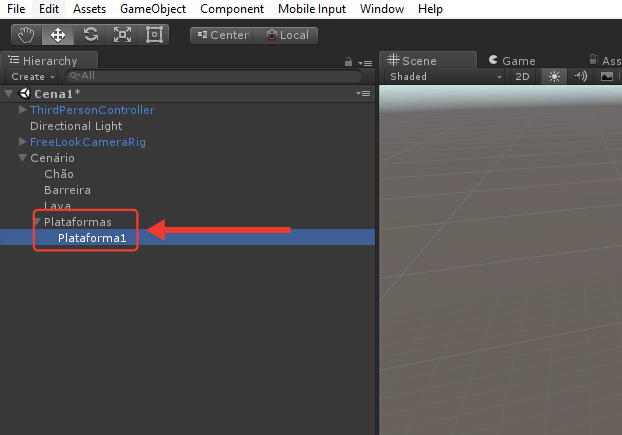The image size is (622, 435).
Task: Switch to the Game tab
Action: coord(512,61)
